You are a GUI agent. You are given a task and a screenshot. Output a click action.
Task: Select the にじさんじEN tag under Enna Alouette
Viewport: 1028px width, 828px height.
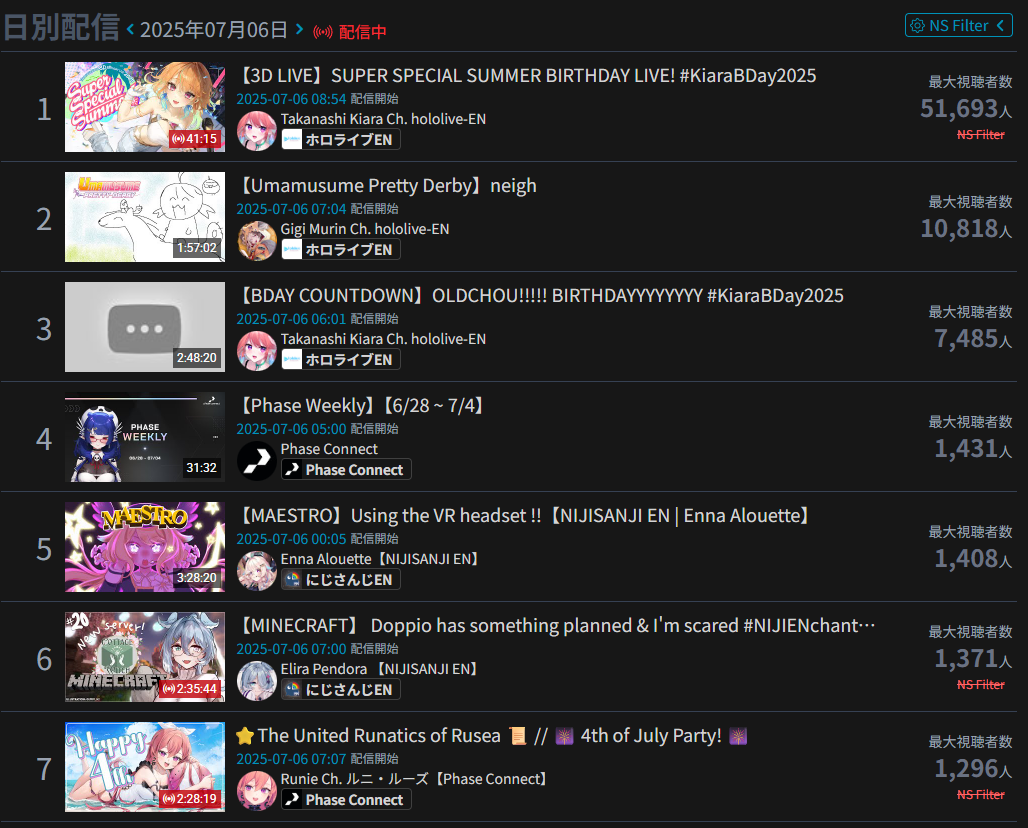click(340, 580)
